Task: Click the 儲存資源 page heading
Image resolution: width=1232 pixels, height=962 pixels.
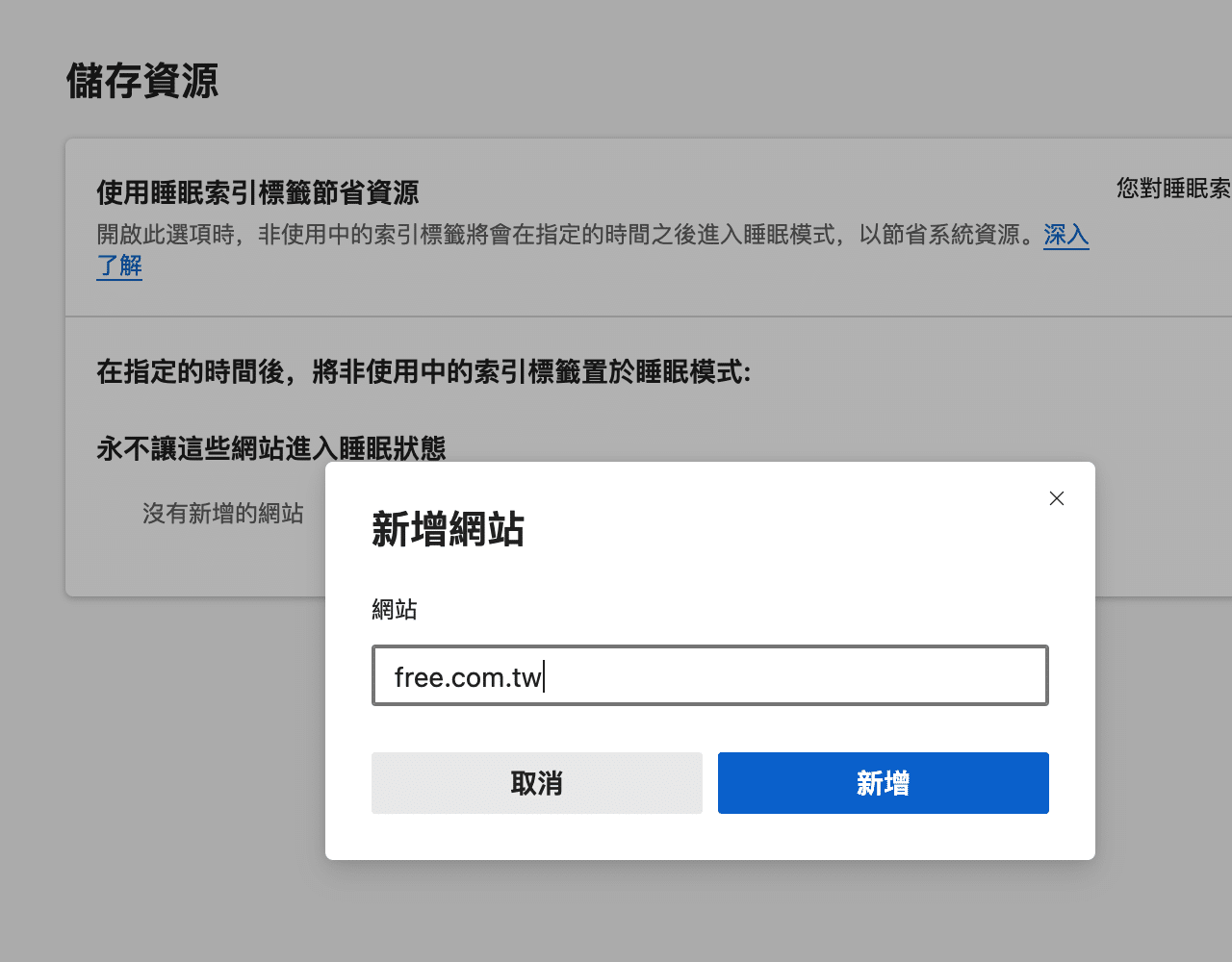Action: tap(142, 81)
